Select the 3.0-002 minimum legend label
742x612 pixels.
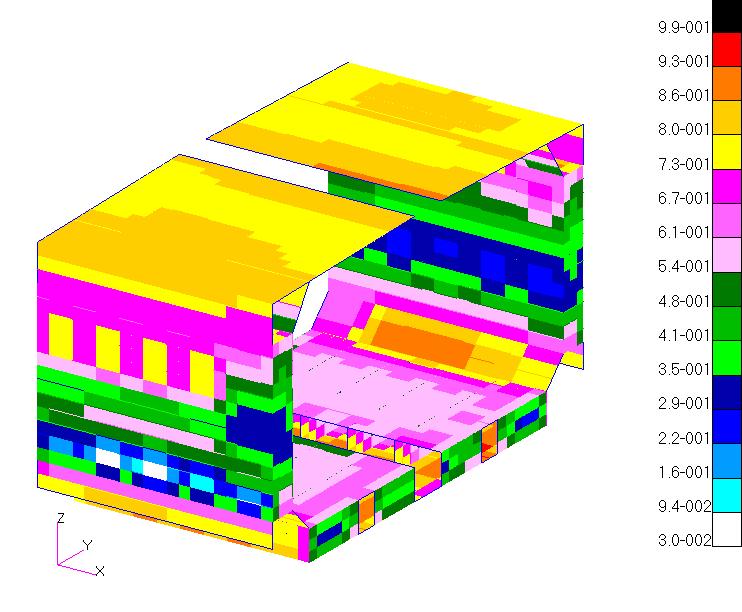coord(683,541)
